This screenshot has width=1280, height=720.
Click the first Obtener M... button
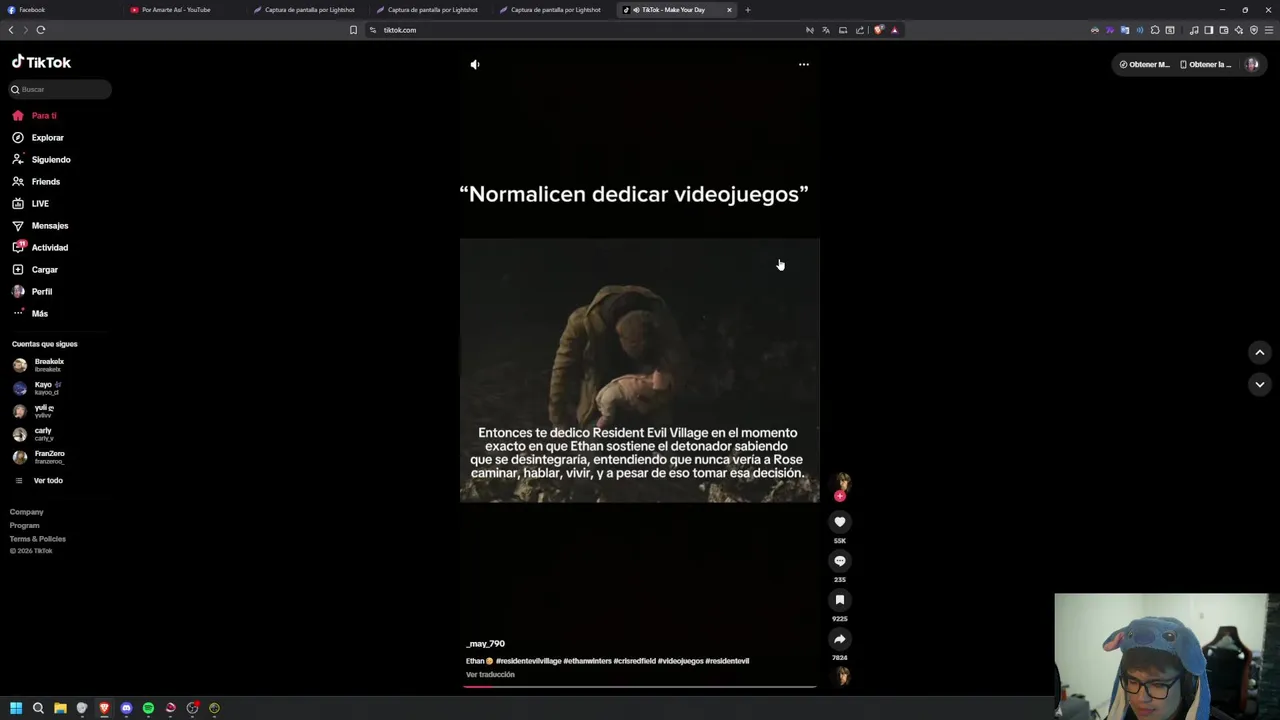point(1144,64)
